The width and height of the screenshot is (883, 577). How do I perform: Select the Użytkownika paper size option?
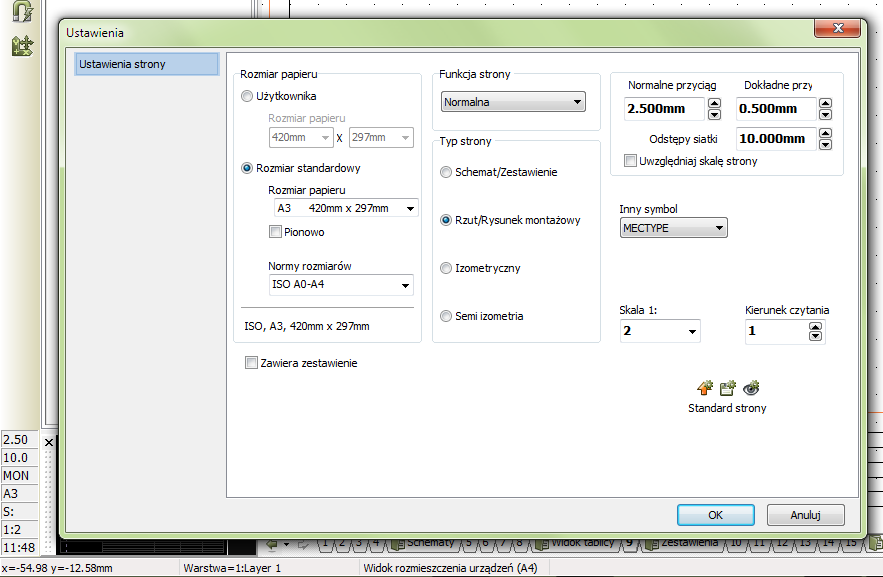(x=247, y=96)
